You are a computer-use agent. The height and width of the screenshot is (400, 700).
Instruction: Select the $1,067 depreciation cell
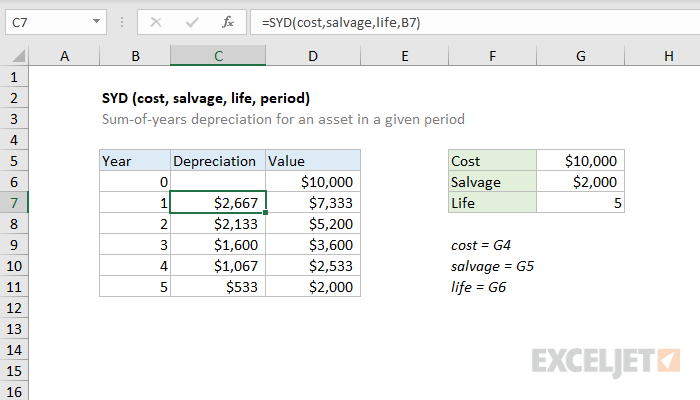point(218,266)
